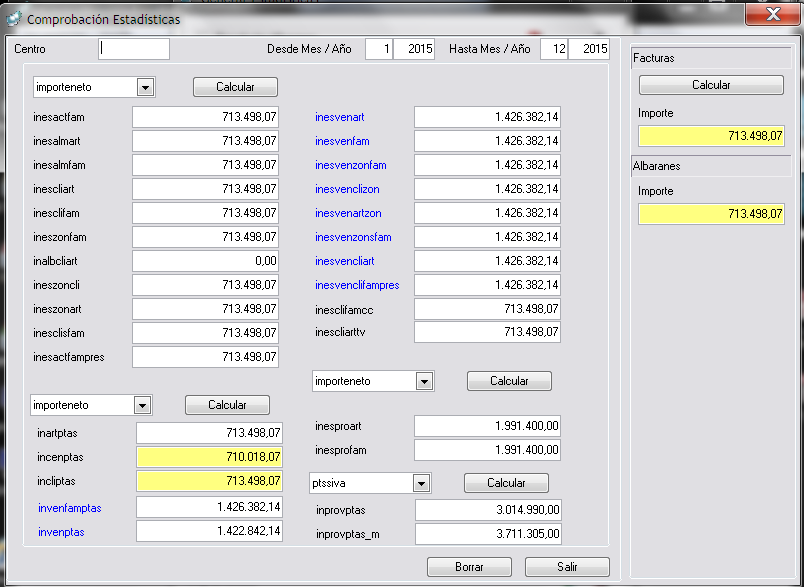Click the yellow incliptas value field
804x587 pixels.
tap(210, 481)
